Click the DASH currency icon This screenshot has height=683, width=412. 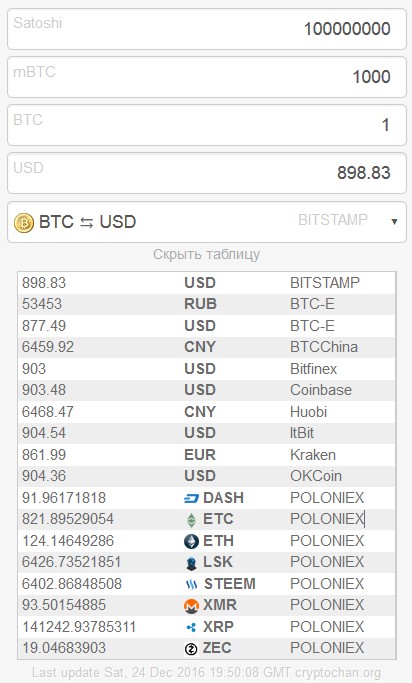click(191, 498)
